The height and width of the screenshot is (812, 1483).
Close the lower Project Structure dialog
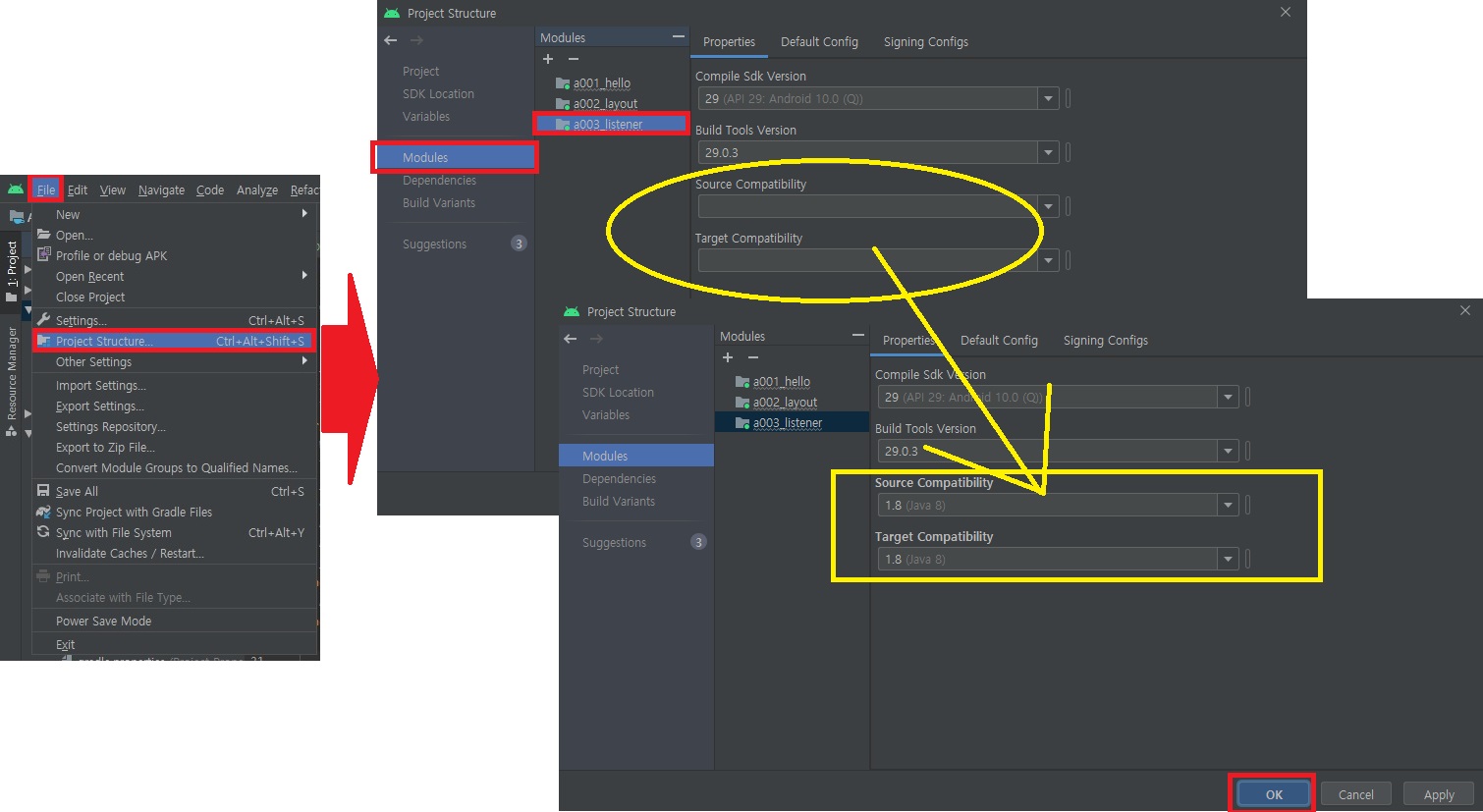[x=1464, y=310]
